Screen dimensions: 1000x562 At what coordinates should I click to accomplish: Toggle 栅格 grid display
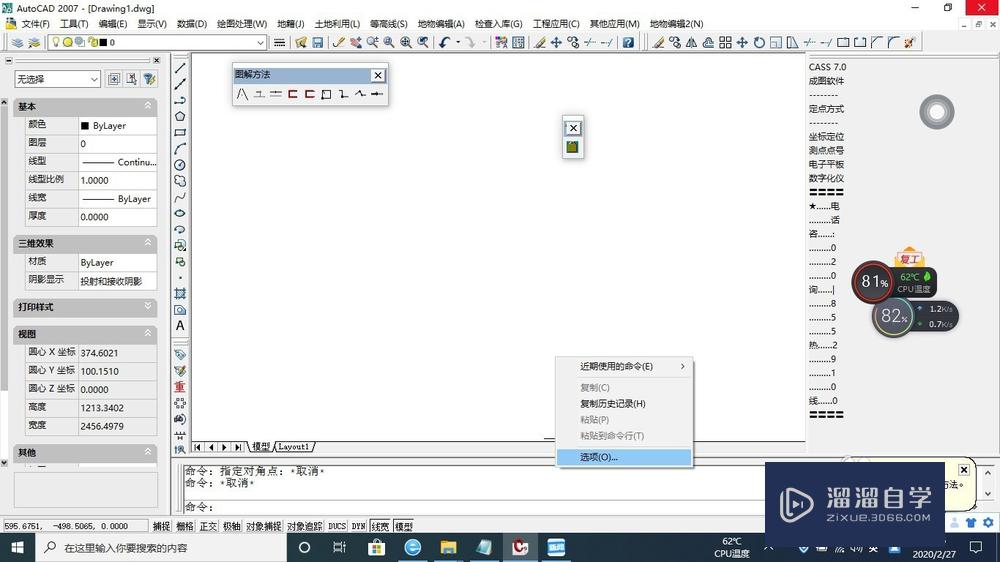coord(185,526)
